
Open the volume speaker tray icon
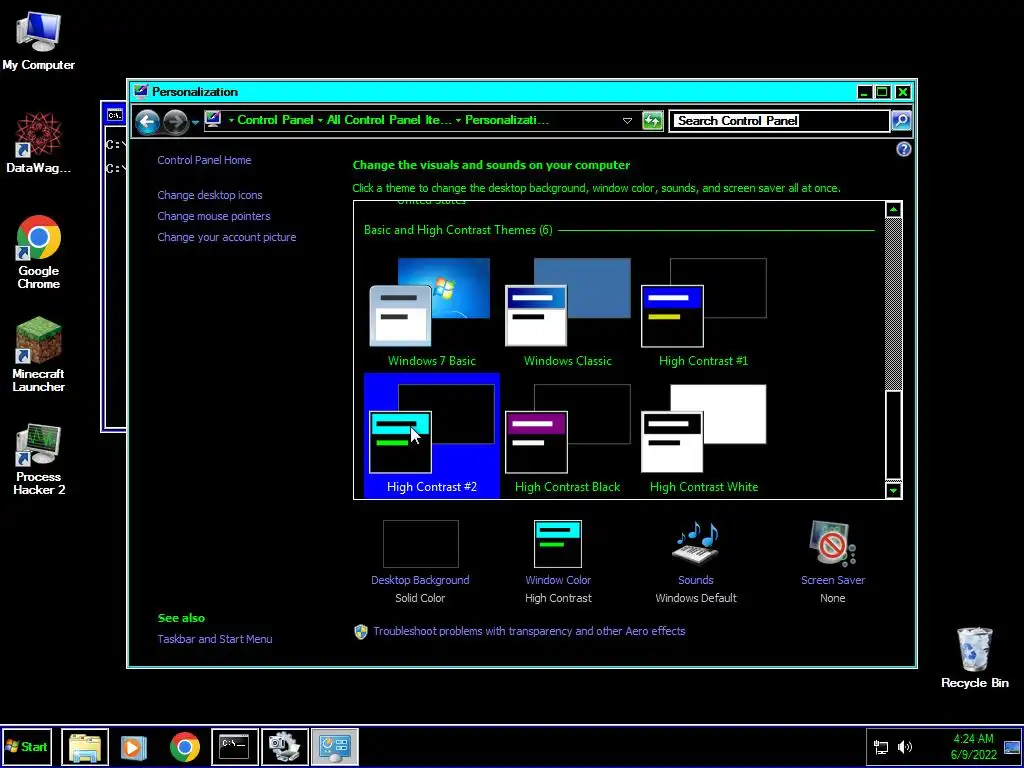click(904, 747)
